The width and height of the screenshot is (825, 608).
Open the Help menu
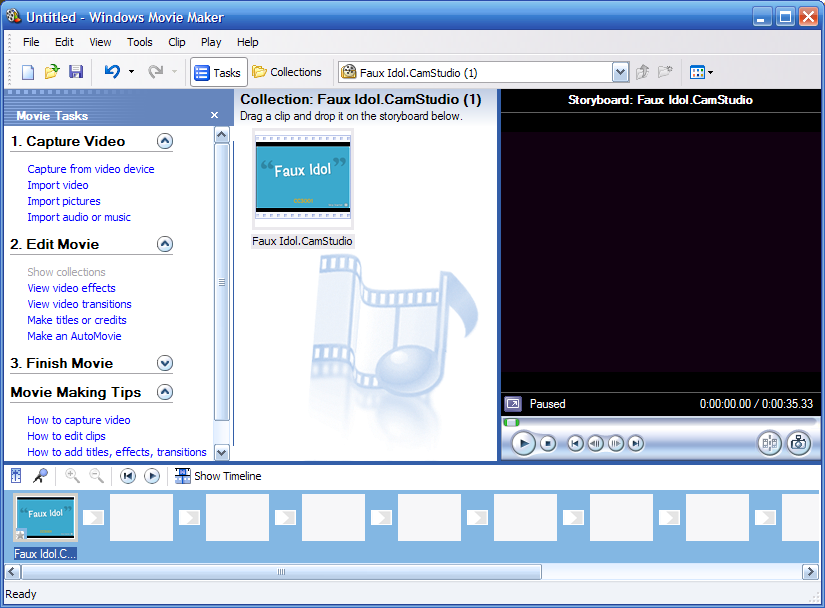pos(247,42)
